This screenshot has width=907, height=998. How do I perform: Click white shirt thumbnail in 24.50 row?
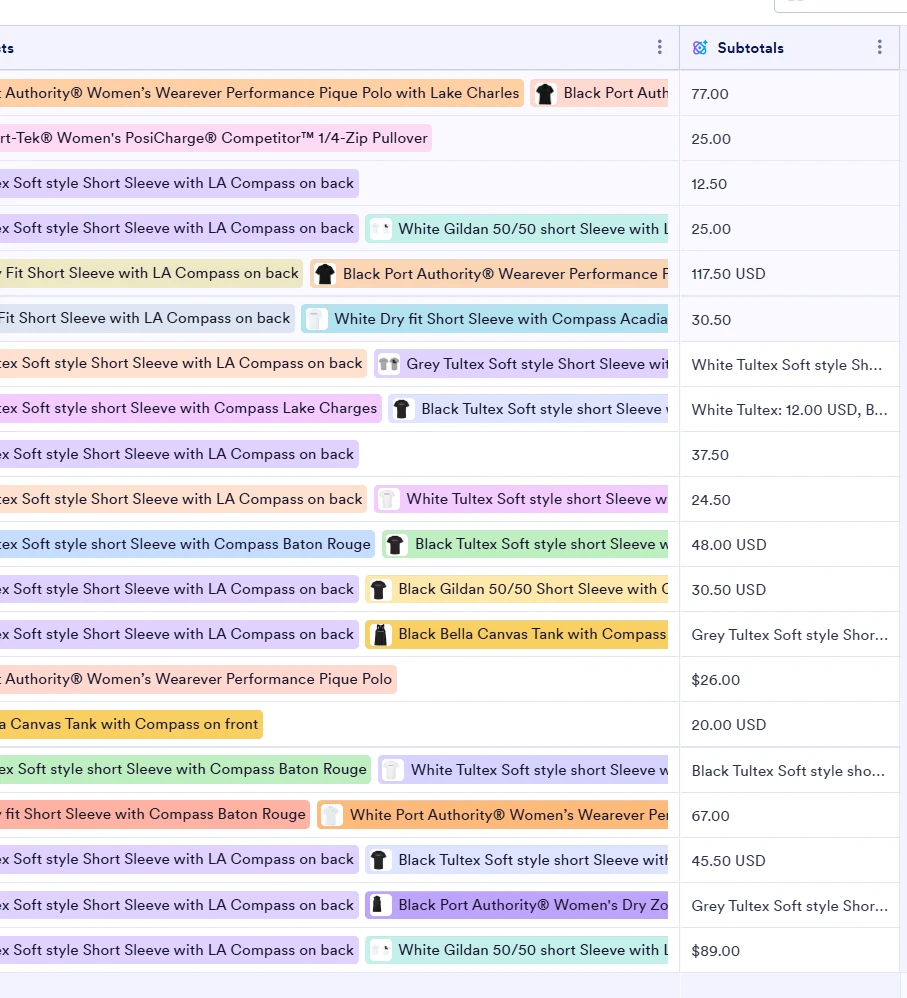pos(388,499)
